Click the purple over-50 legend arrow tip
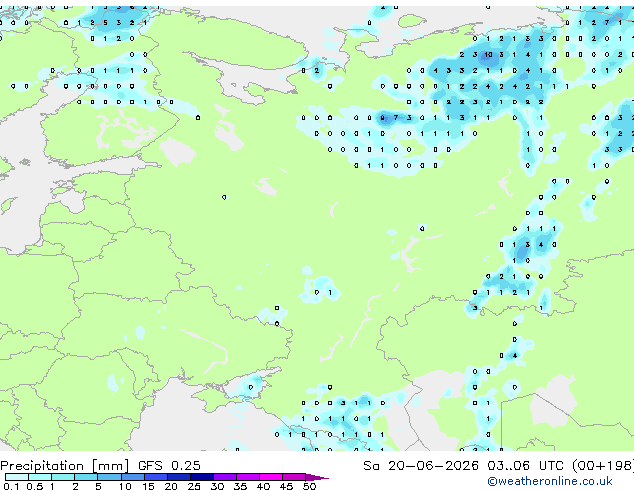 [317, 477]
